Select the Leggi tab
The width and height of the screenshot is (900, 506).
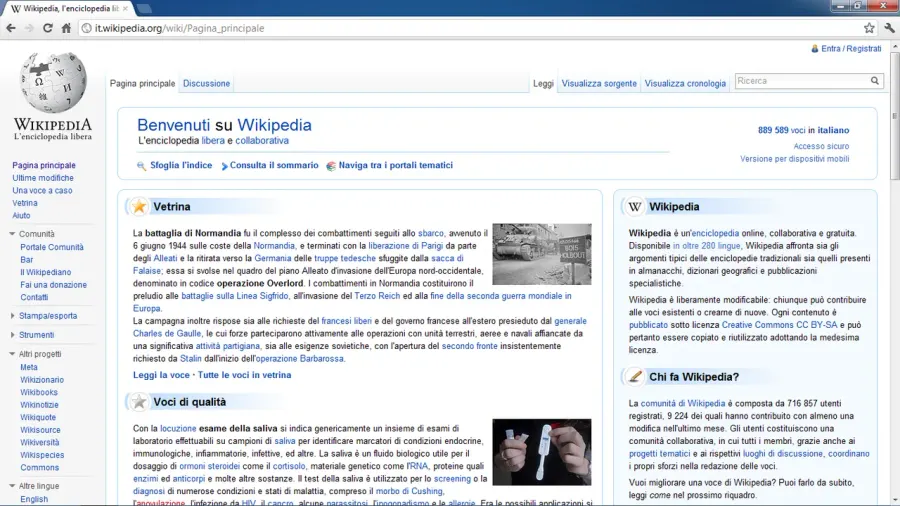tap(543, 83)
